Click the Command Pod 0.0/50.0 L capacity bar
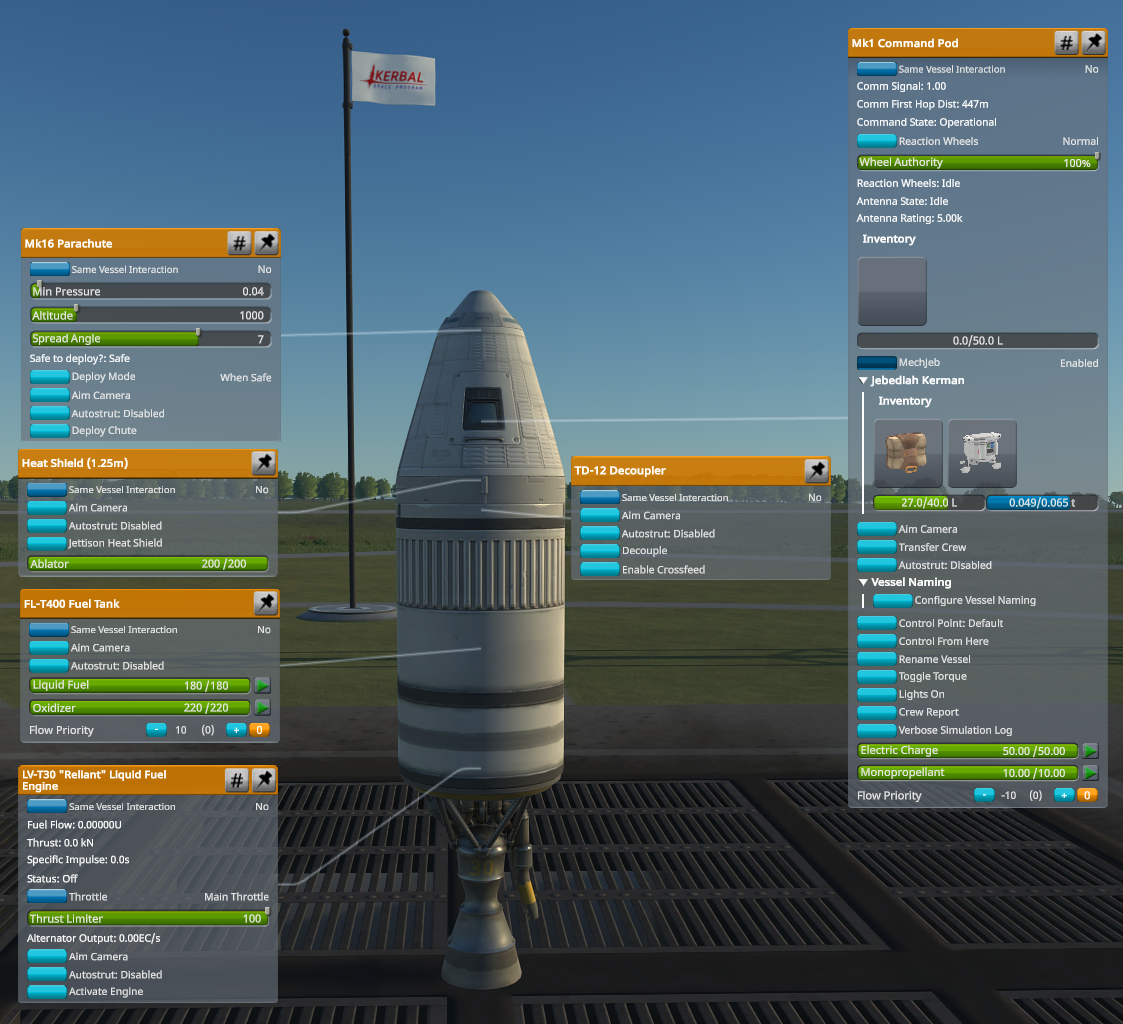The image size is (1123, 1024). (978, 340)
